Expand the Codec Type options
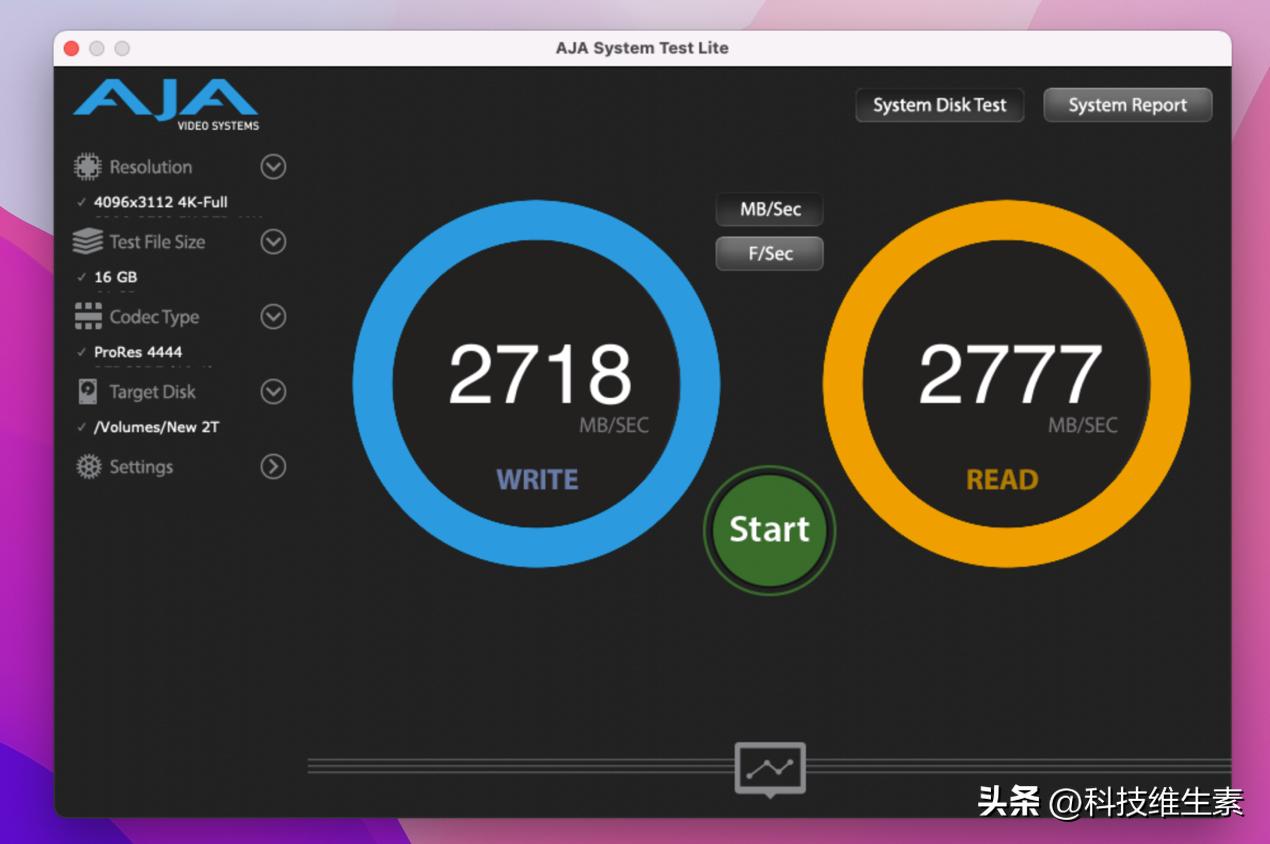Viewport: 1270px width, 844px height. click(x=272, y=317)
